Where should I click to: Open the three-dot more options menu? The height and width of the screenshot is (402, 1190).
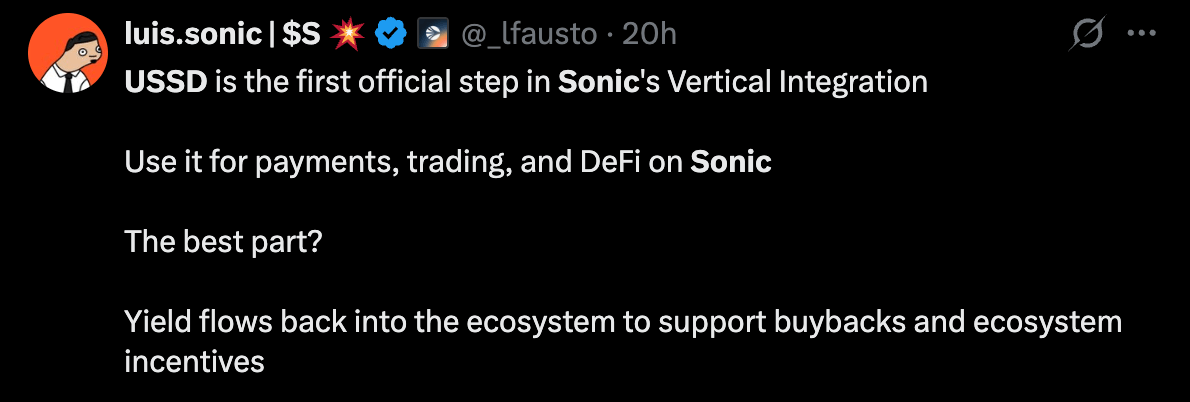click(x=1141, y=33)
